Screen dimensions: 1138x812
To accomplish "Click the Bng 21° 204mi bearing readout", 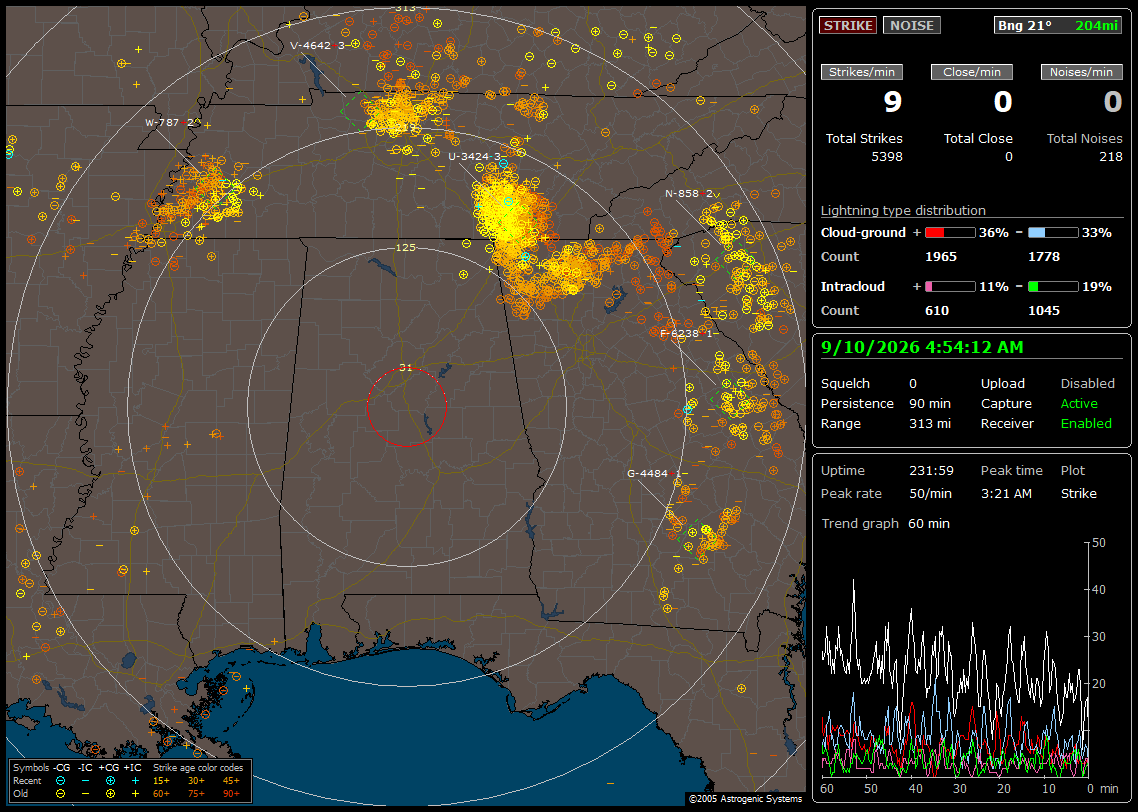I will [x=1058, y=25].
